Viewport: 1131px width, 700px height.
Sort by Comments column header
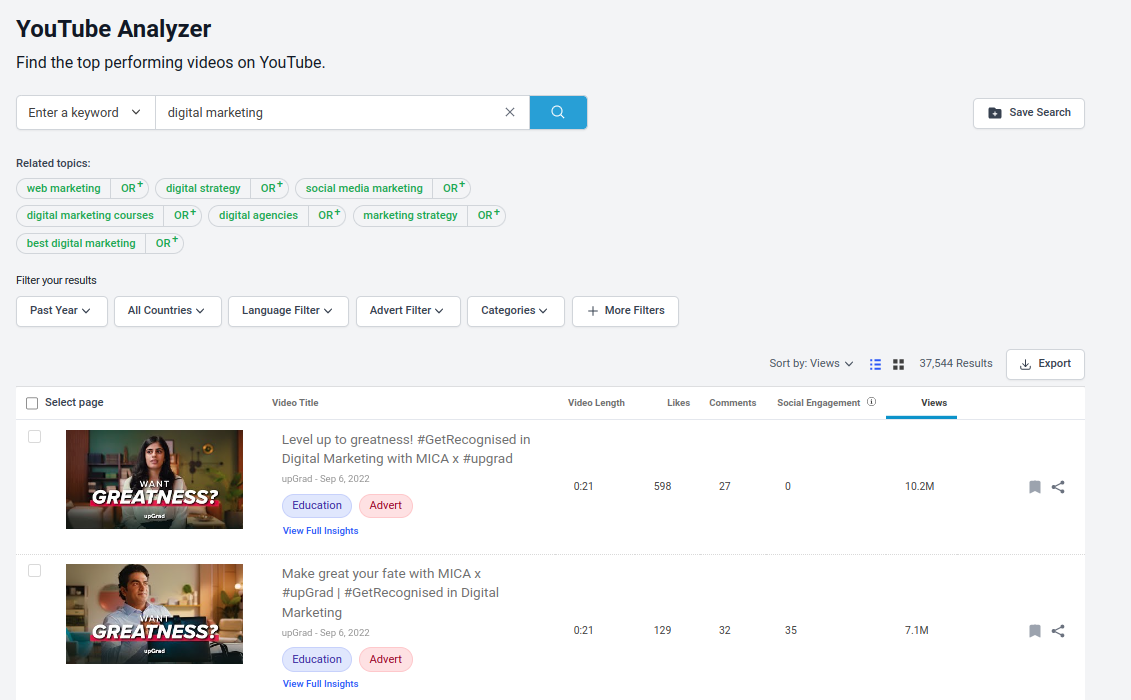(732, 403)
